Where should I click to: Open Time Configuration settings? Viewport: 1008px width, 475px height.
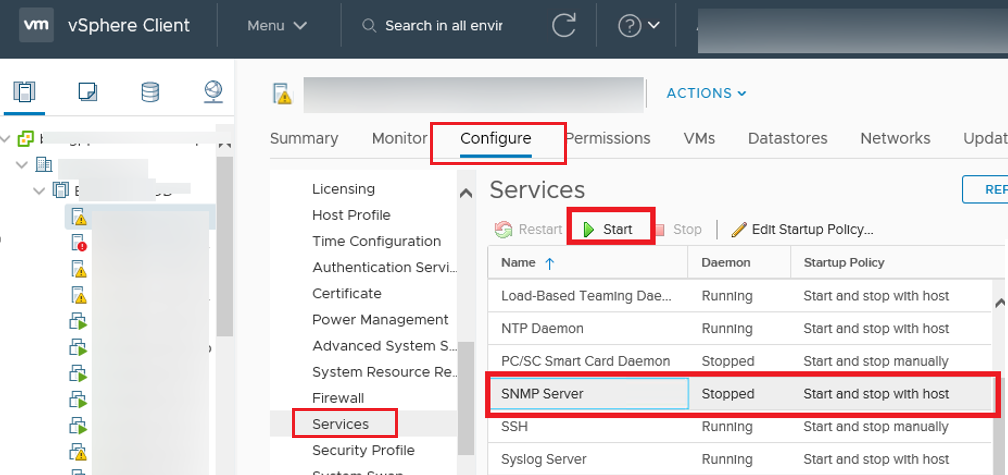tap(377, 241)
